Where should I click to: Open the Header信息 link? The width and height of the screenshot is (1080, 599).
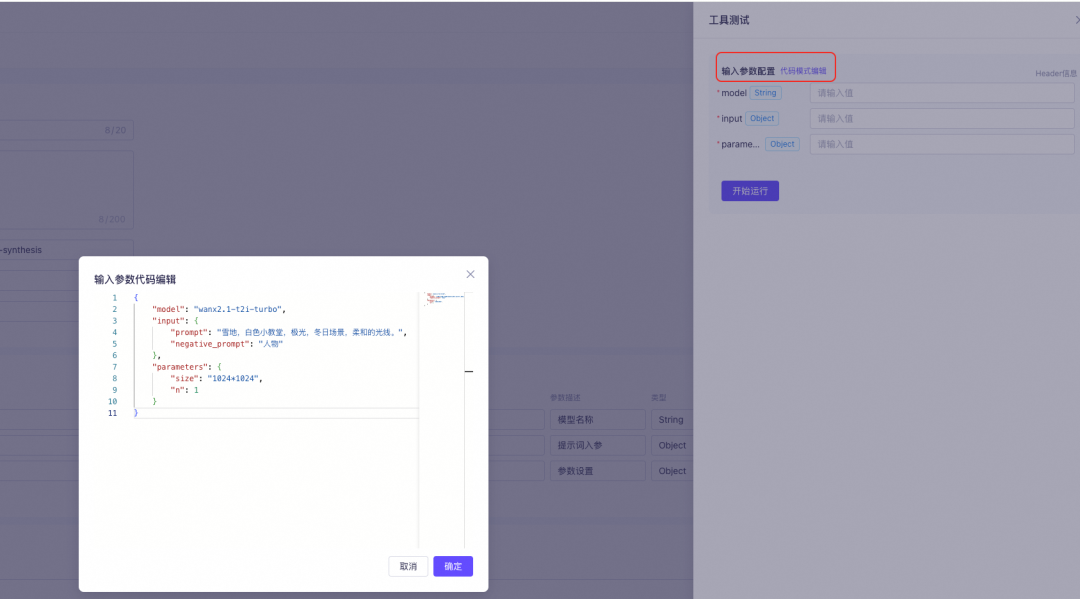[x=1056, y=73]
